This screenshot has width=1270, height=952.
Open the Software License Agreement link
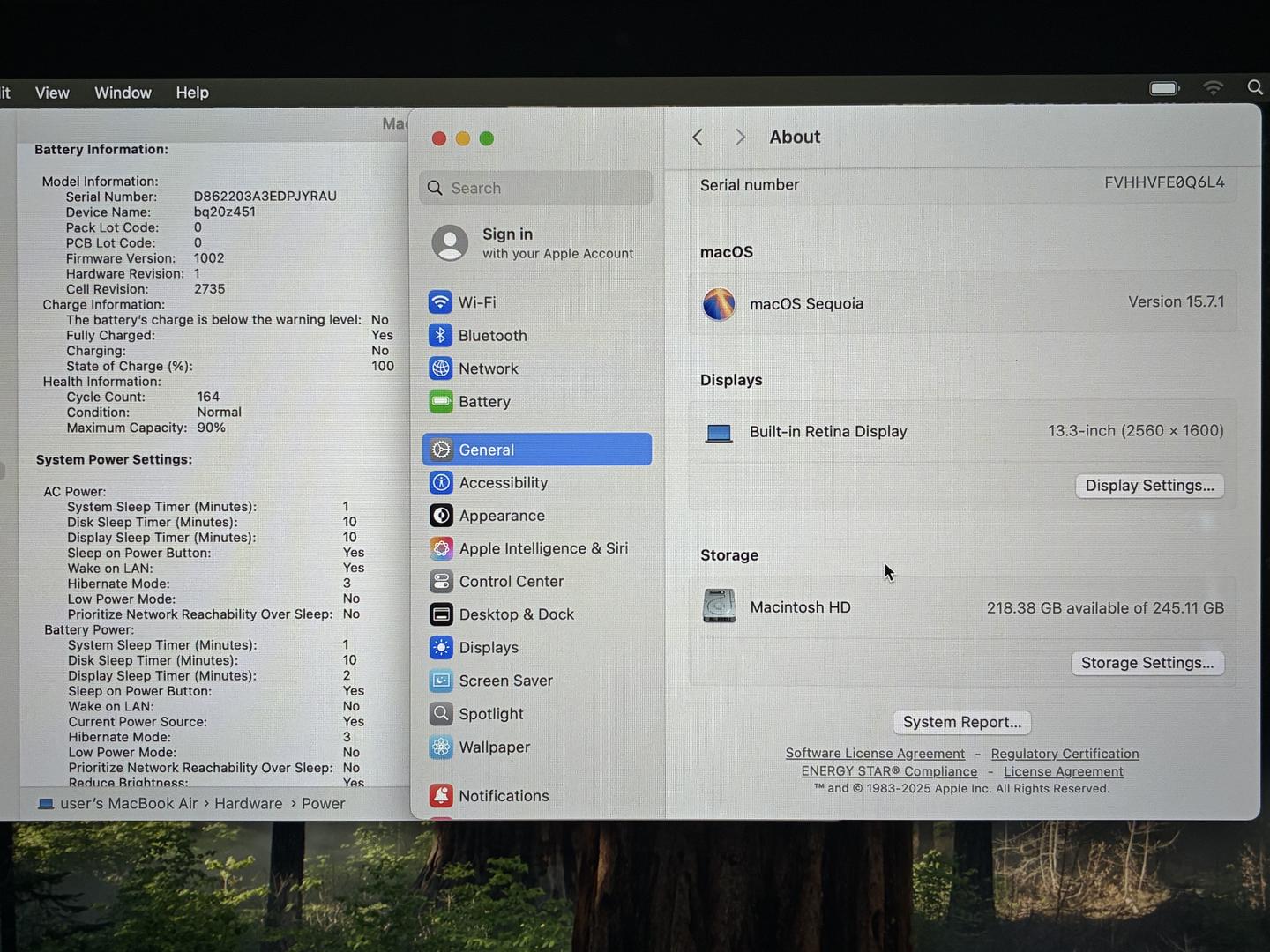(875, 754)
